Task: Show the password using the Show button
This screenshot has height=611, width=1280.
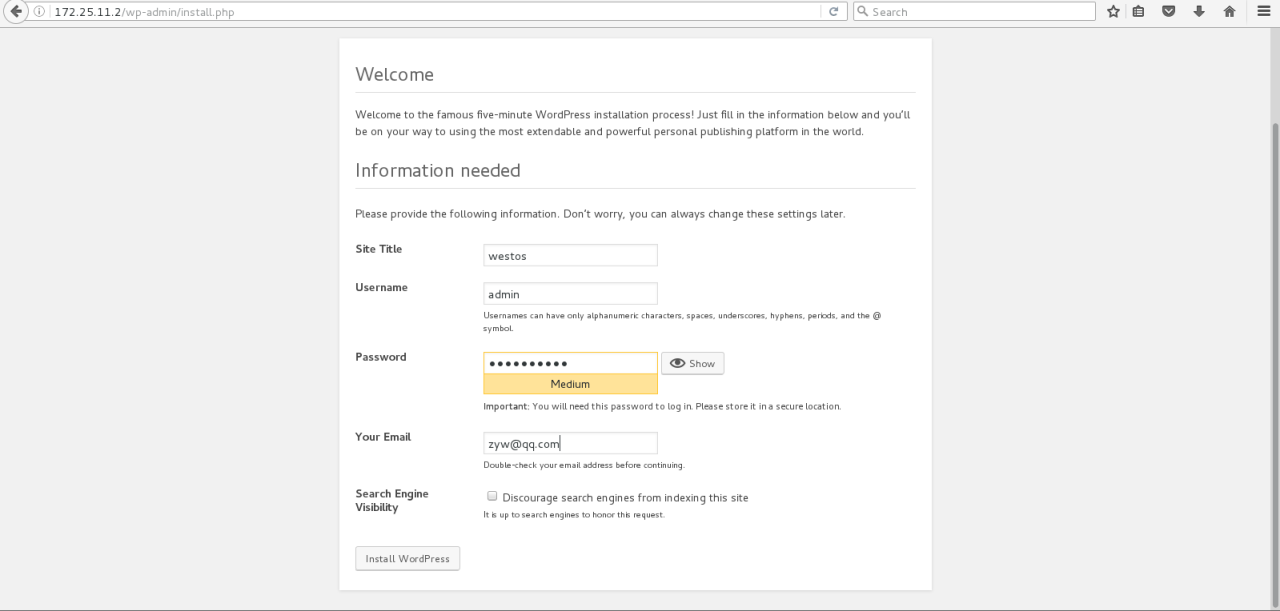Action: click(x=692, y=363)
